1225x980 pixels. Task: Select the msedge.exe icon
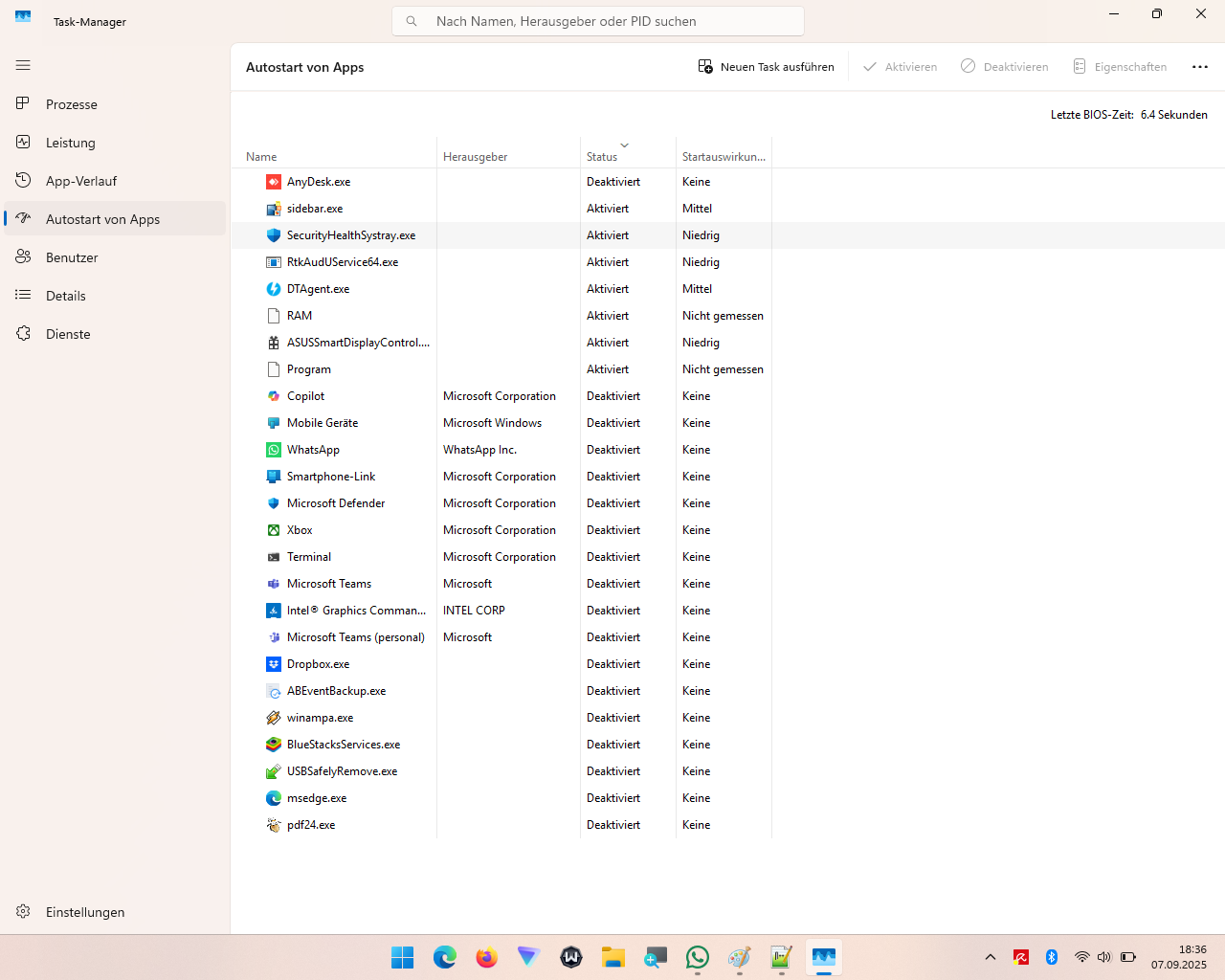(x=274, y=798)
